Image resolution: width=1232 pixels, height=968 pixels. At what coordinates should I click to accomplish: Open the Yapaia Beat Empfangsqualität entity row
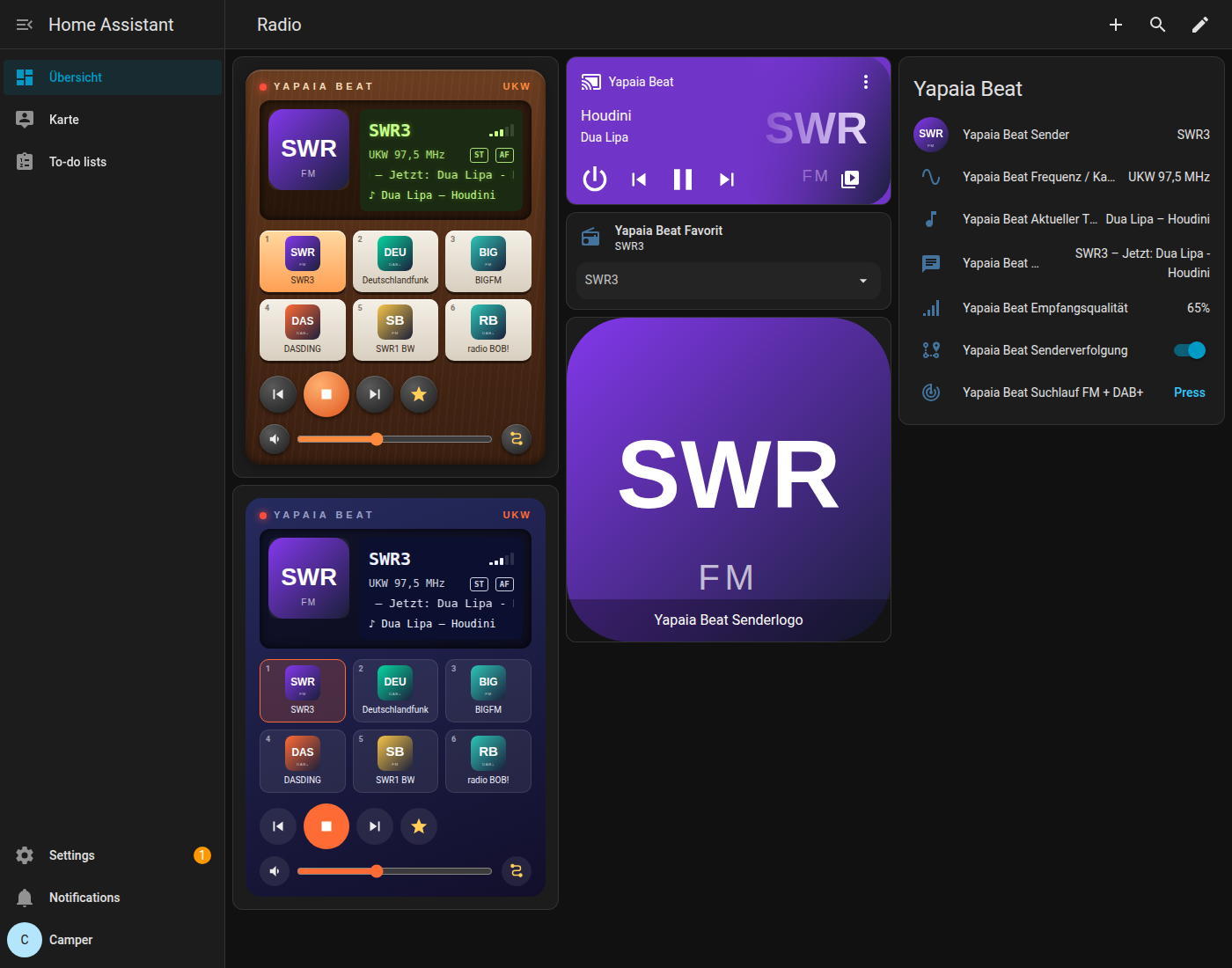pyautogui.click(x=1061, y=308)
